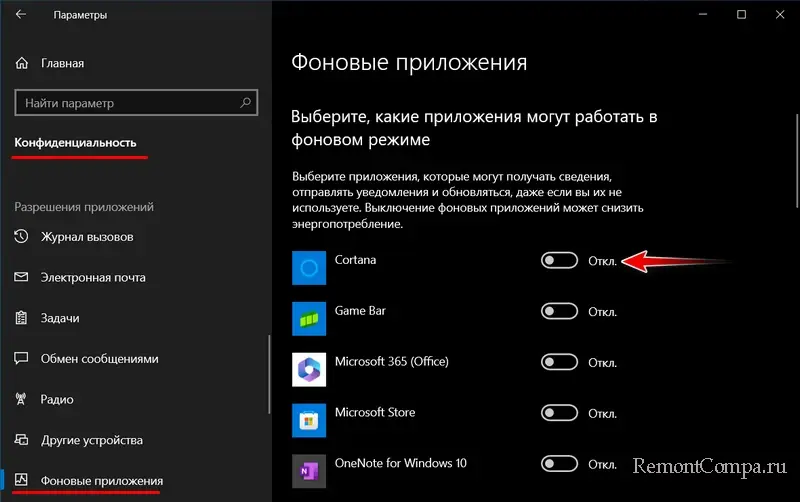Click the Фоновые приложения sidebar icon

[21, 480]
